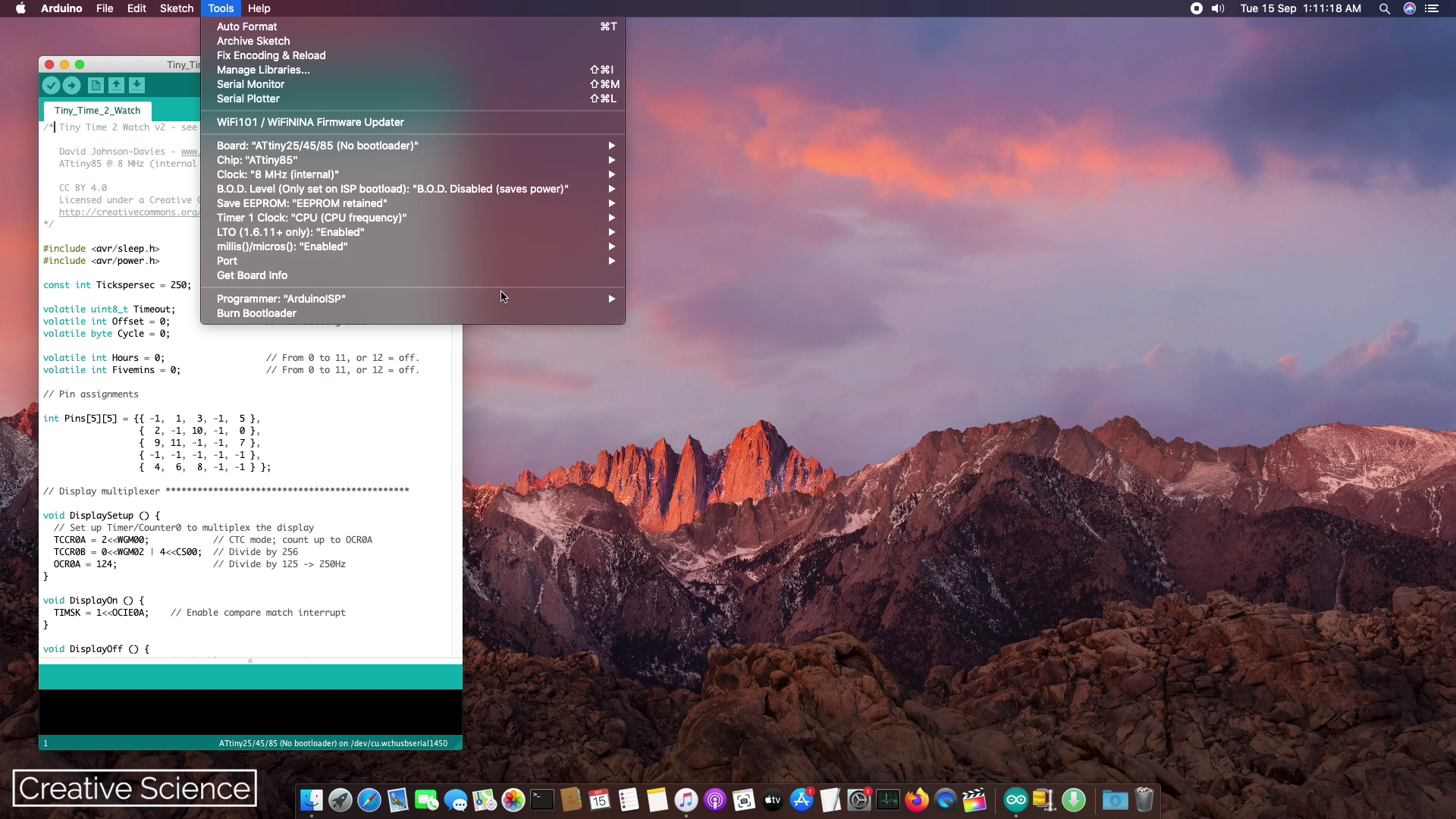Expand the Clock 8 MHz internal submenu
The width and height of the screenshot is (1456, 819).
coord(413,174)
